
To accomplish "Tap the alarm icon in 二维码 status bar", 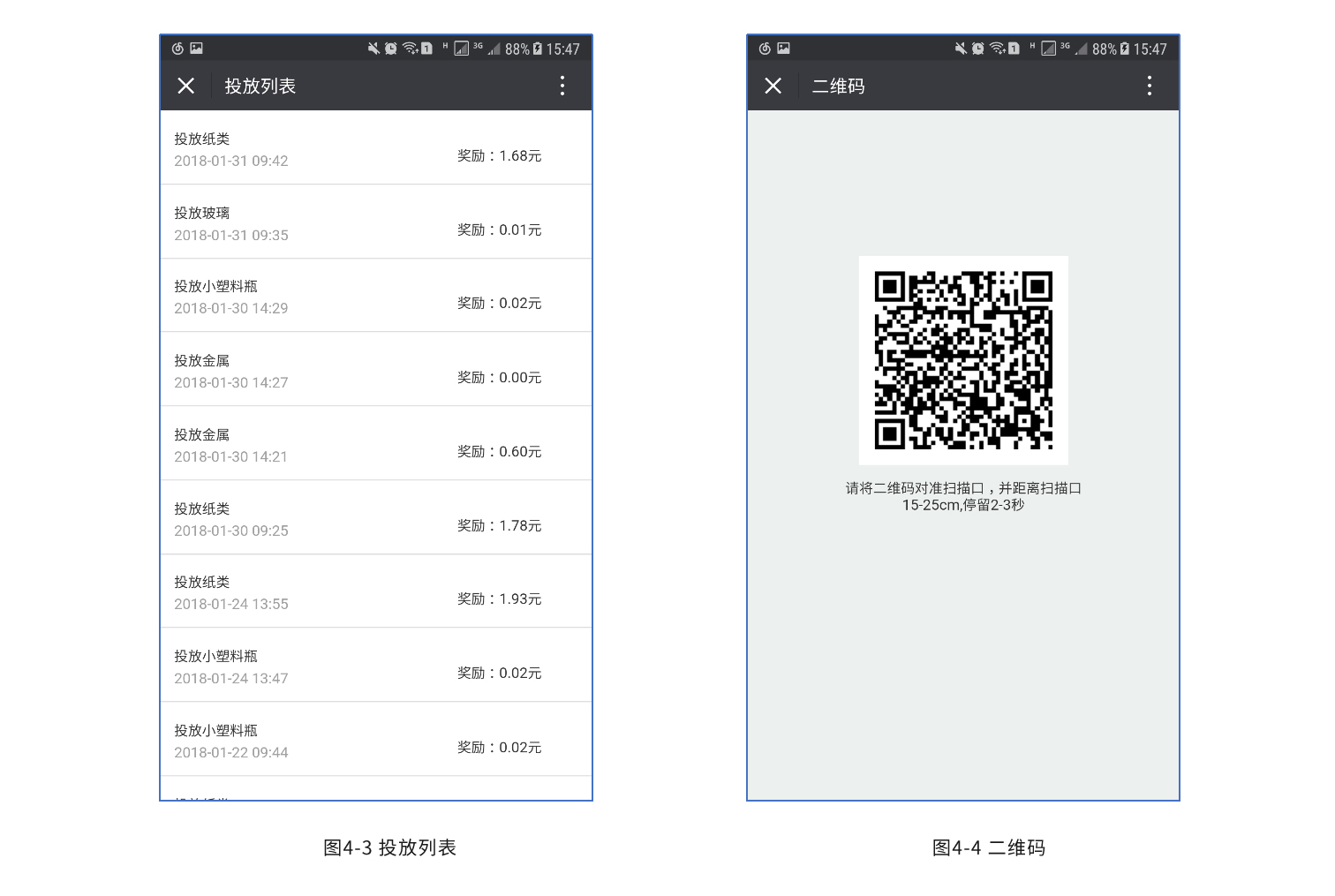I will coord(977,49).
